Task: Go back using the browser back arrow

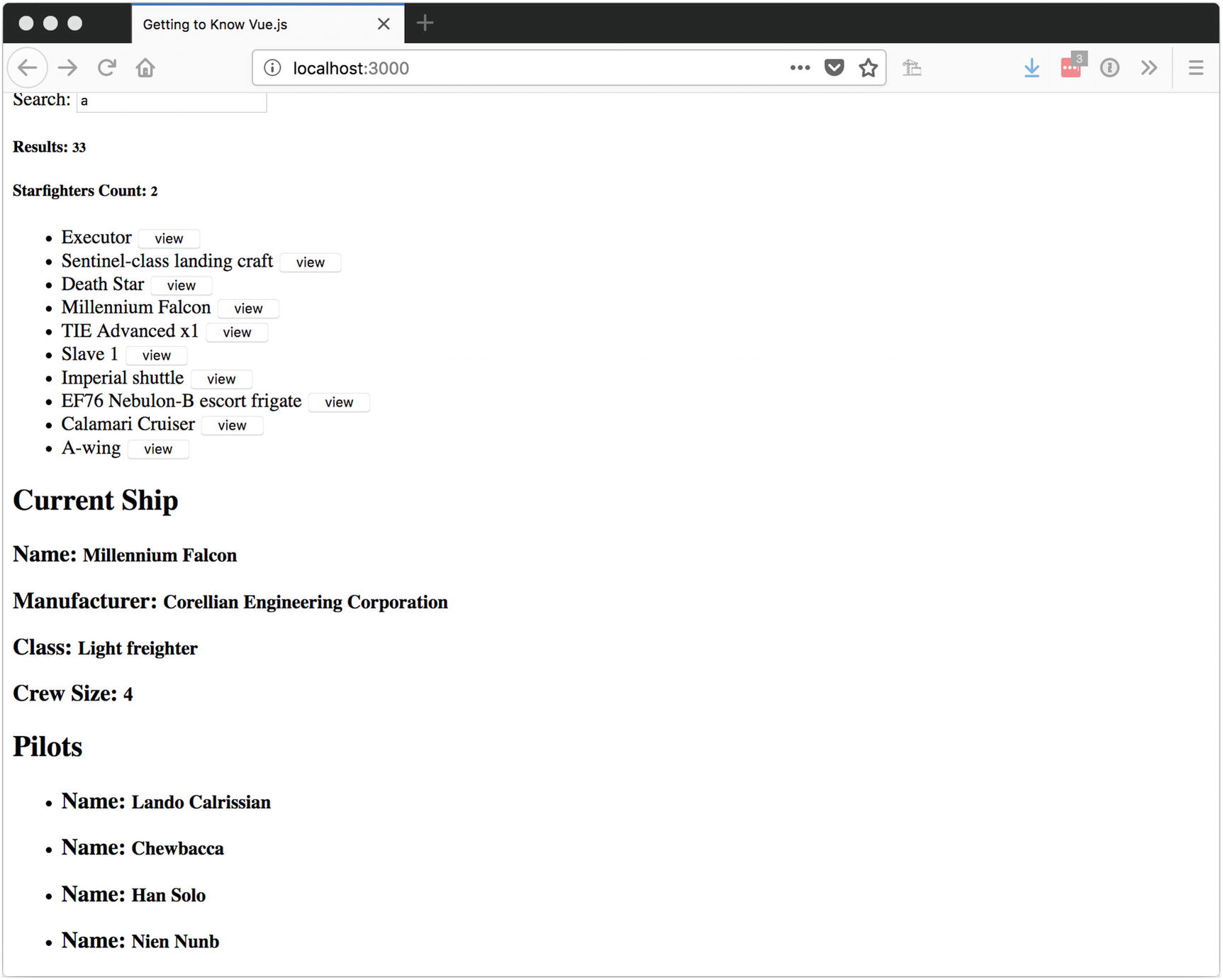Action: point(28,68)
